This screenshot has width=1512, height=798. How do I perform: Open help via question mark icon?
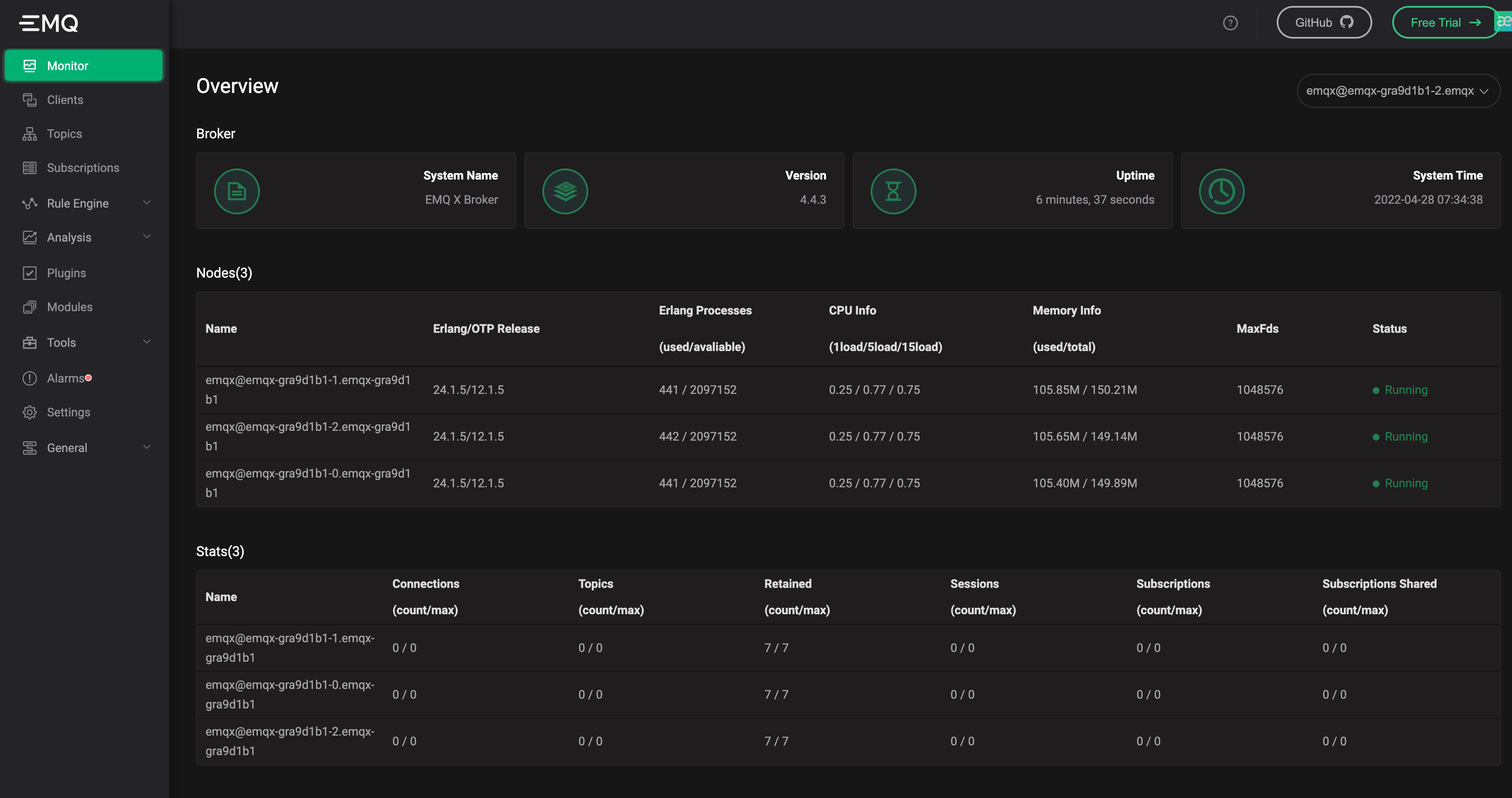tap(1230, 23)
